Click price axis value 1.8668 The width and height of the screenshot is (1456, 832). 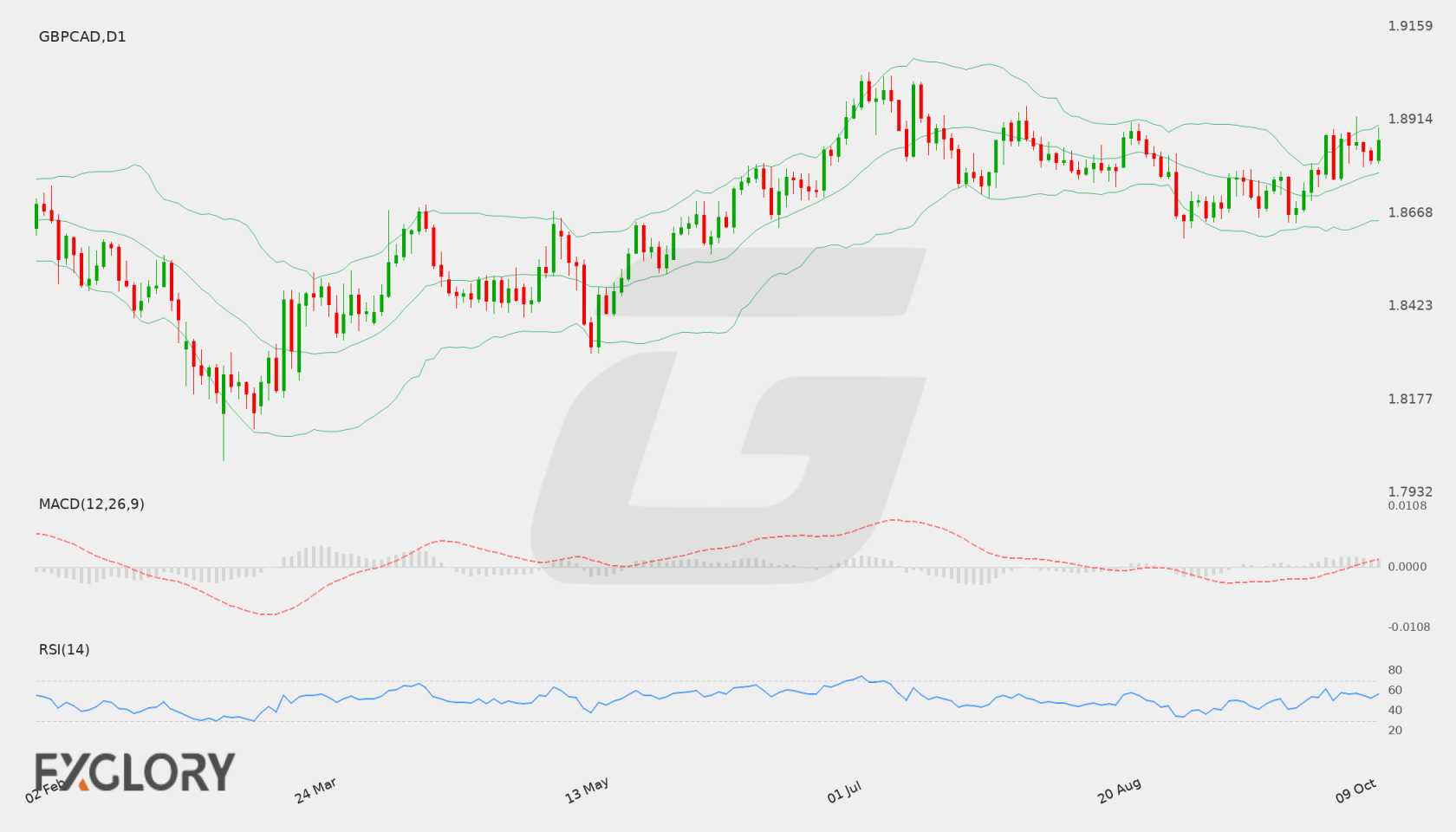click(x=1410, y=212)
